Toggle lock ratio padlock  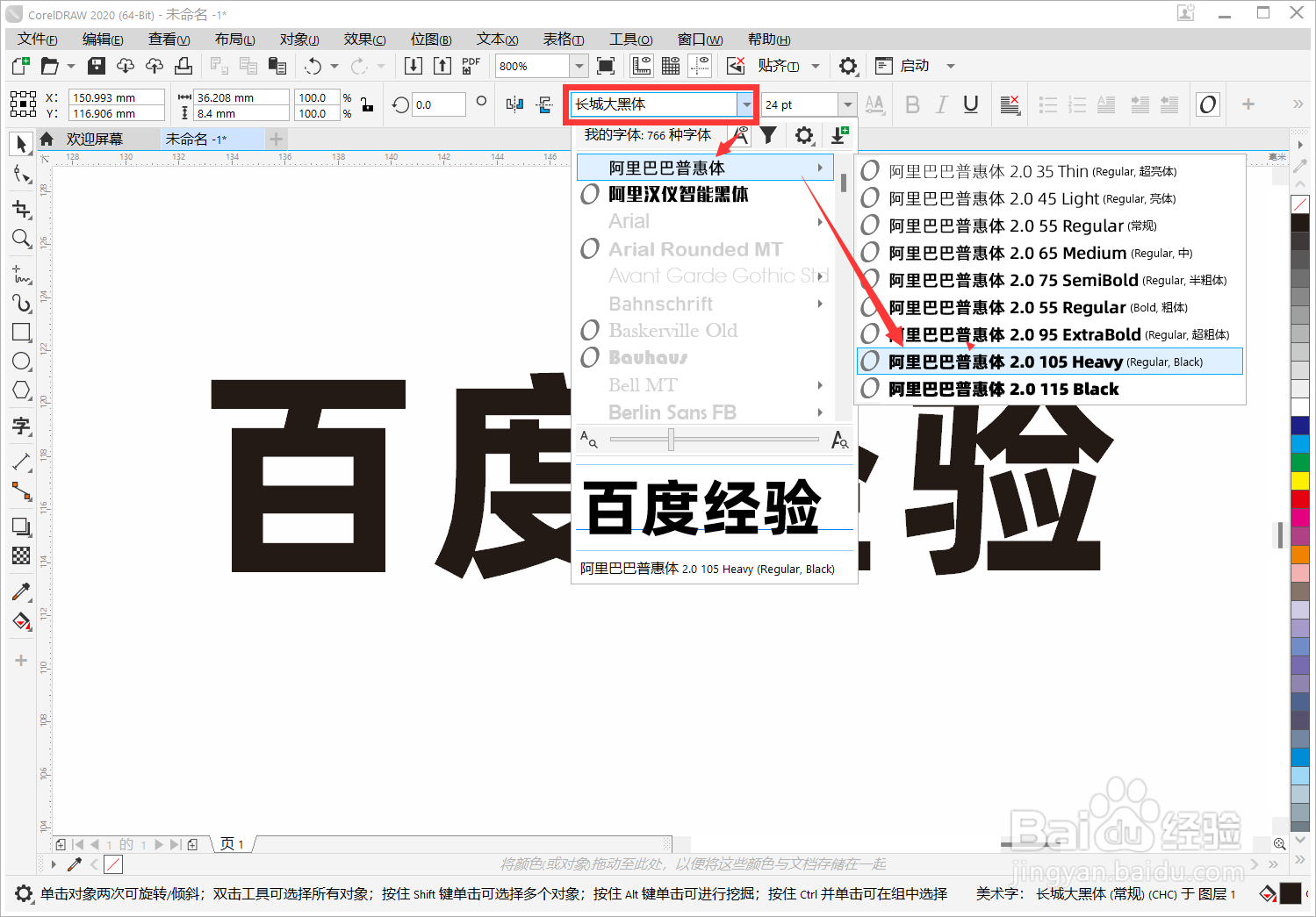[x=366, y=105]
